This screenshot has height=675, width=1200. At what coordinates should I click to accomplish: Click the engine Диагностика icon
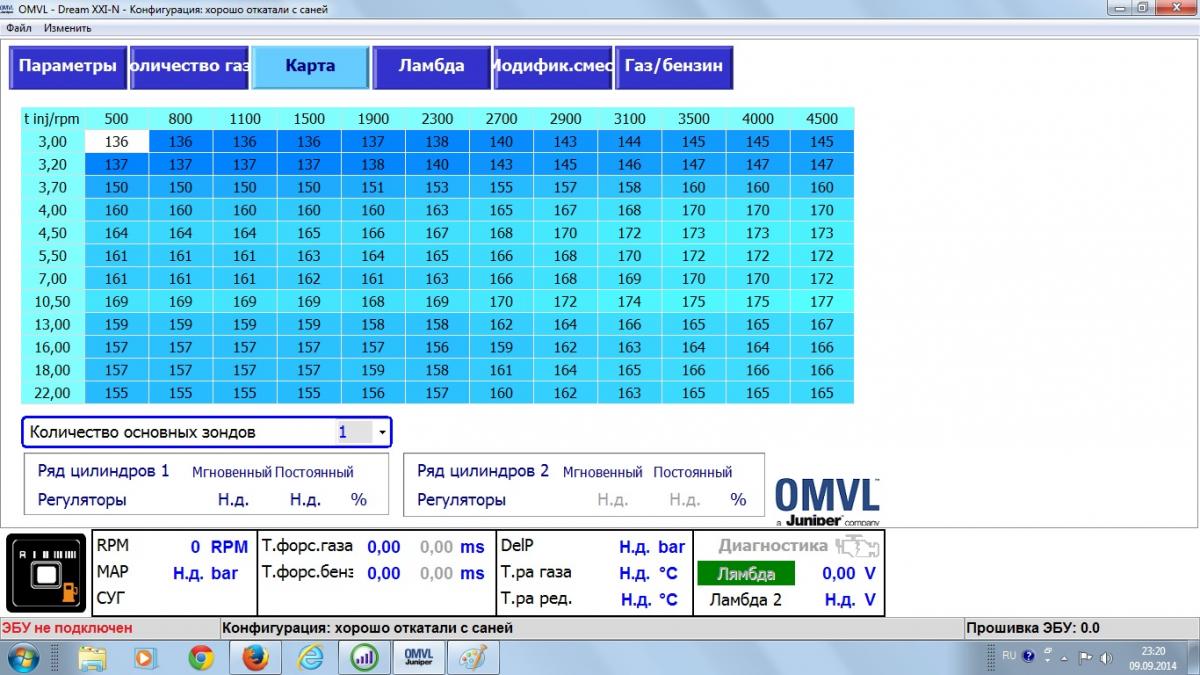tap(857, 546)
